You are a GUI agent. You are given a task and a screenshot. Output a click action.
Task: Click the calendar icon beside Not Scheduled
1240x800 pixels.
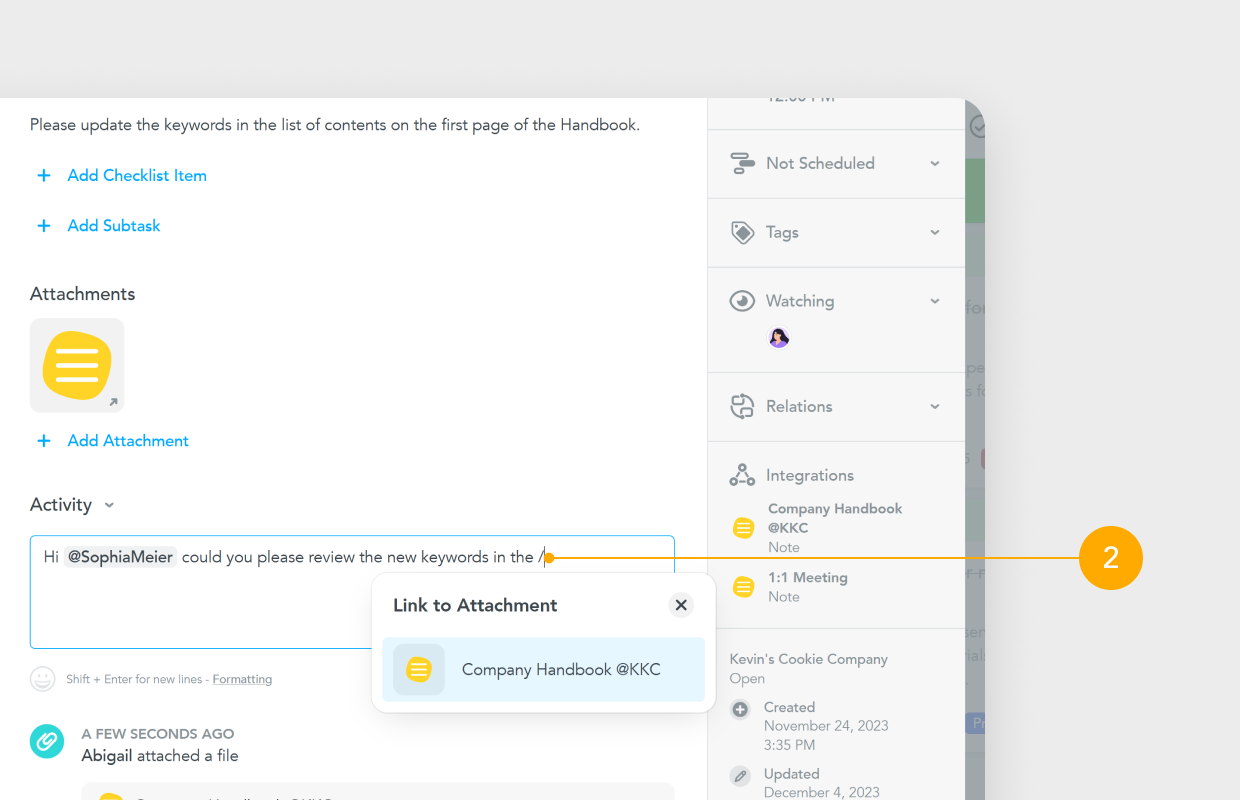click(742, 163)
